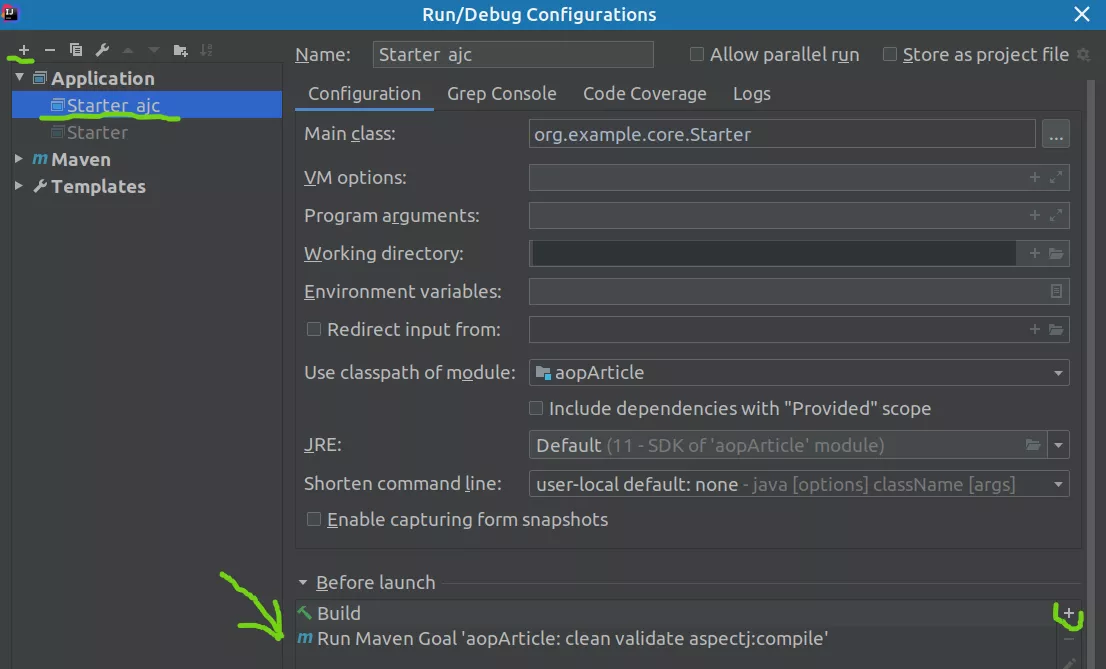Click the add new configuration plus icon

[24, 50]
